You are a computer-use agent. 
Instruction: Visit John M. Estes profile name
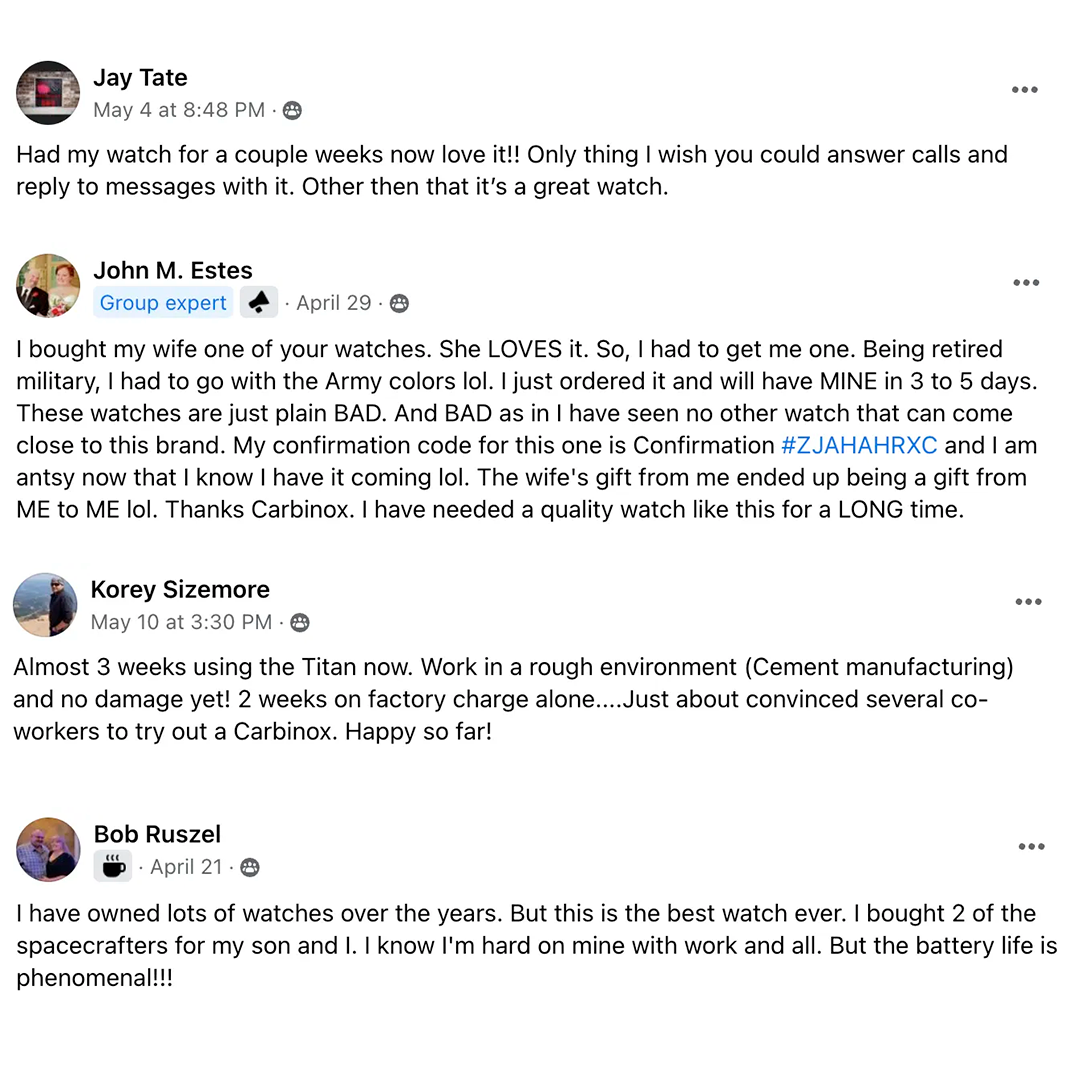click(x=173, y=270)
